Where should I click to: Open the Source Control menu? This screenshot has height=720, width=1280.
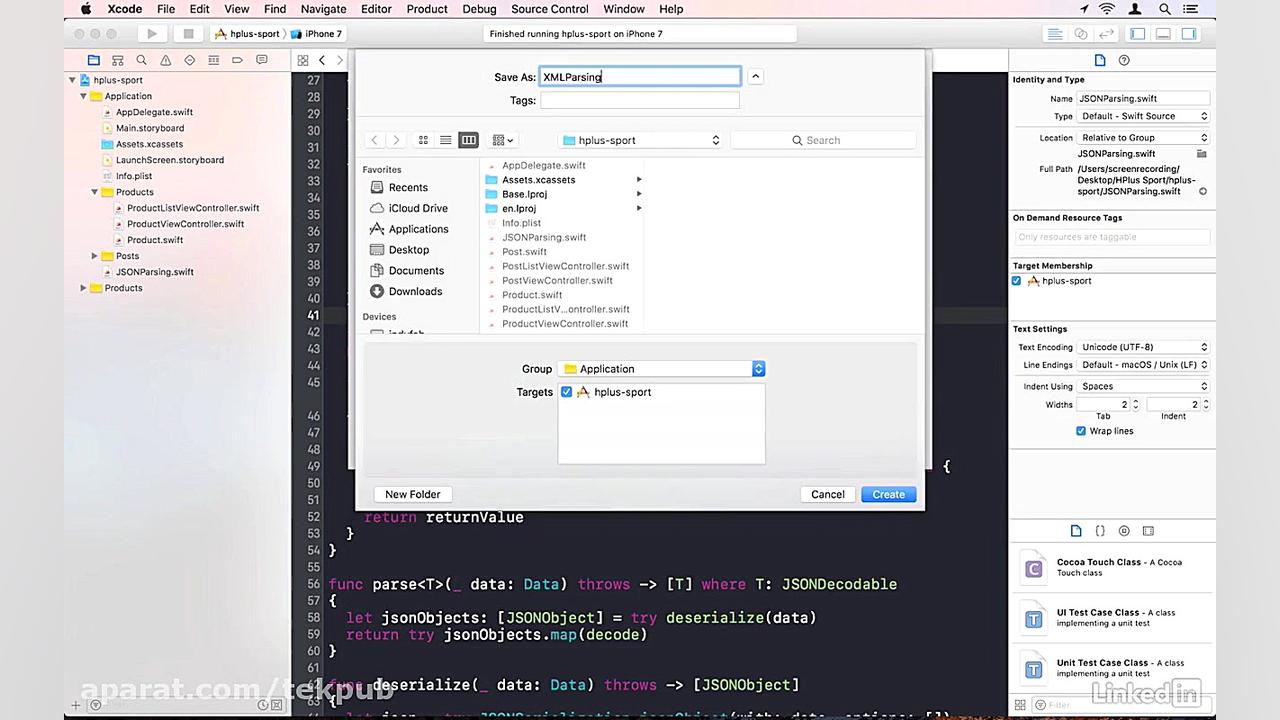[x=549, y=9]
